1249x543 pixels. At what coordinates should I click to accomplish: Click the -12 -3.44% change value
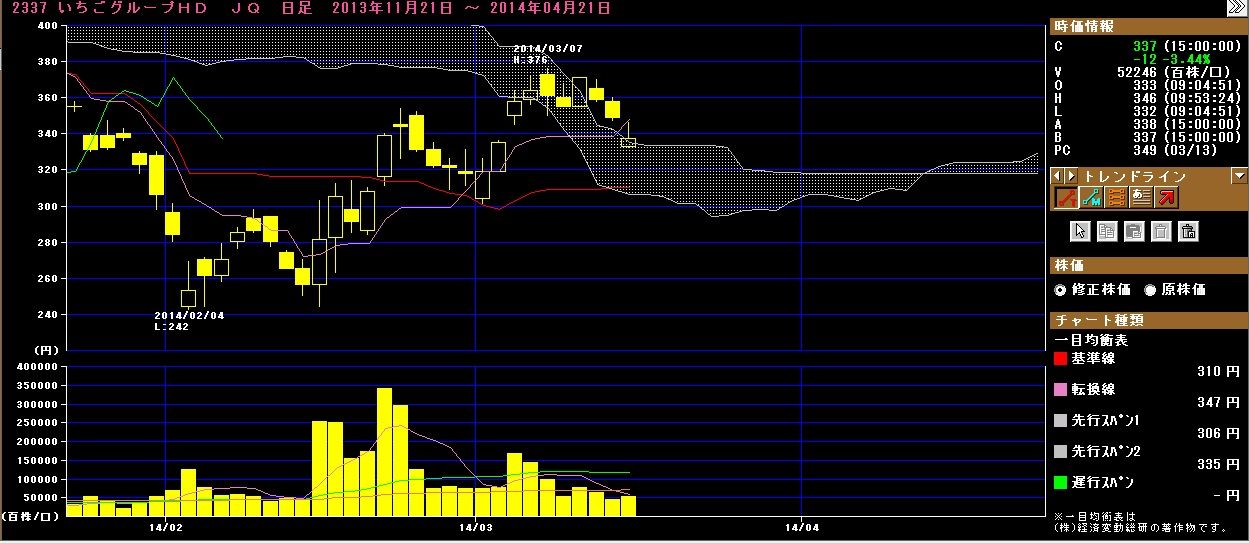point(1170,59)
